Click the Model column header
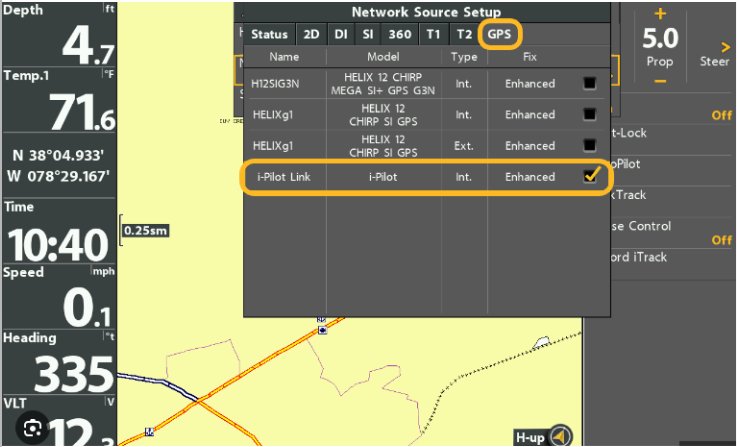This screenshot has width=737, height=447. [383, 56]
